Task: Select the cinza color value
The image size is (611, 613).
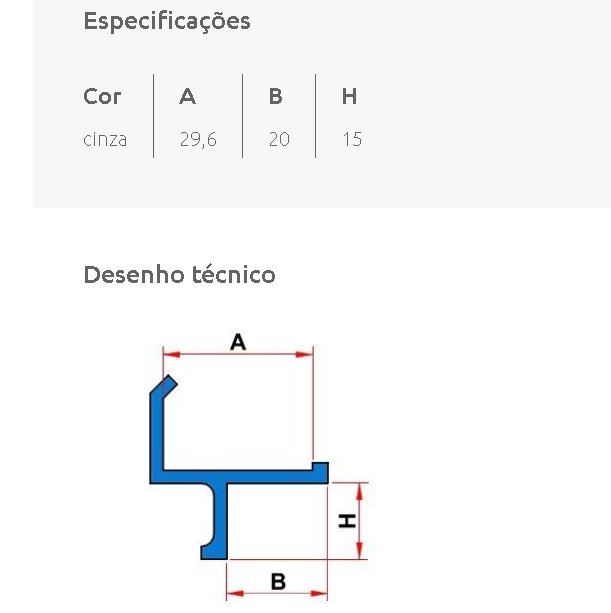Action: tap(105, 140)
